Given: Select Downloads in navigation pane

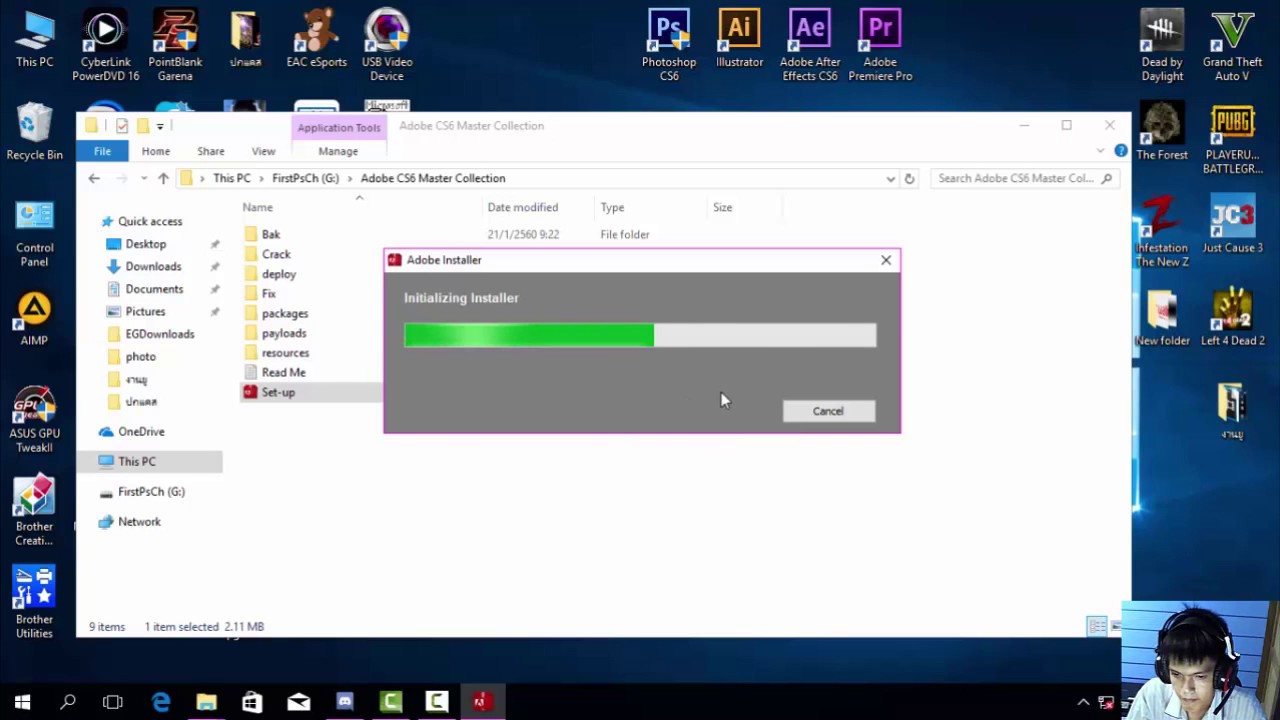Looking at the screenshot, I should [153, 266].
